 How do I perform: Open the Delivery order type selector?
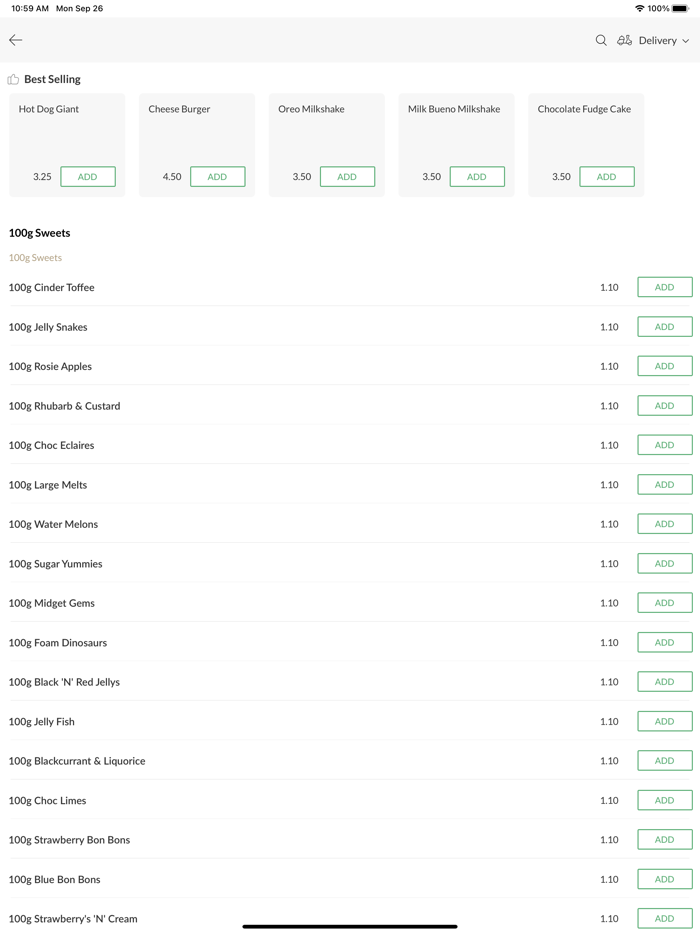[x=657, y=41]
